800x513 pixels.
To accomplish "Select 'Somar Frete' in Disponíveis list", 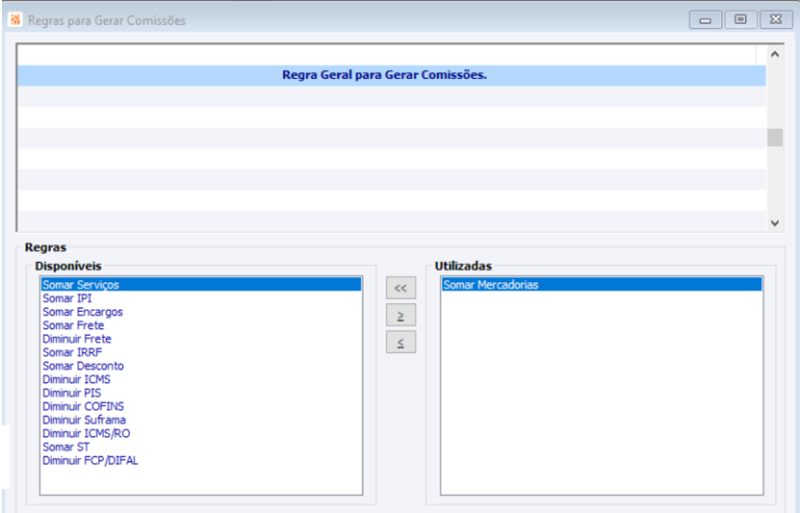I will tap(201, 326).
